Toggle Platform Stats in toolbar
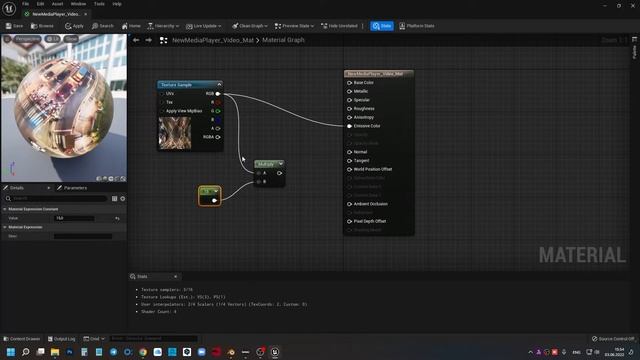 pos(417,26)
